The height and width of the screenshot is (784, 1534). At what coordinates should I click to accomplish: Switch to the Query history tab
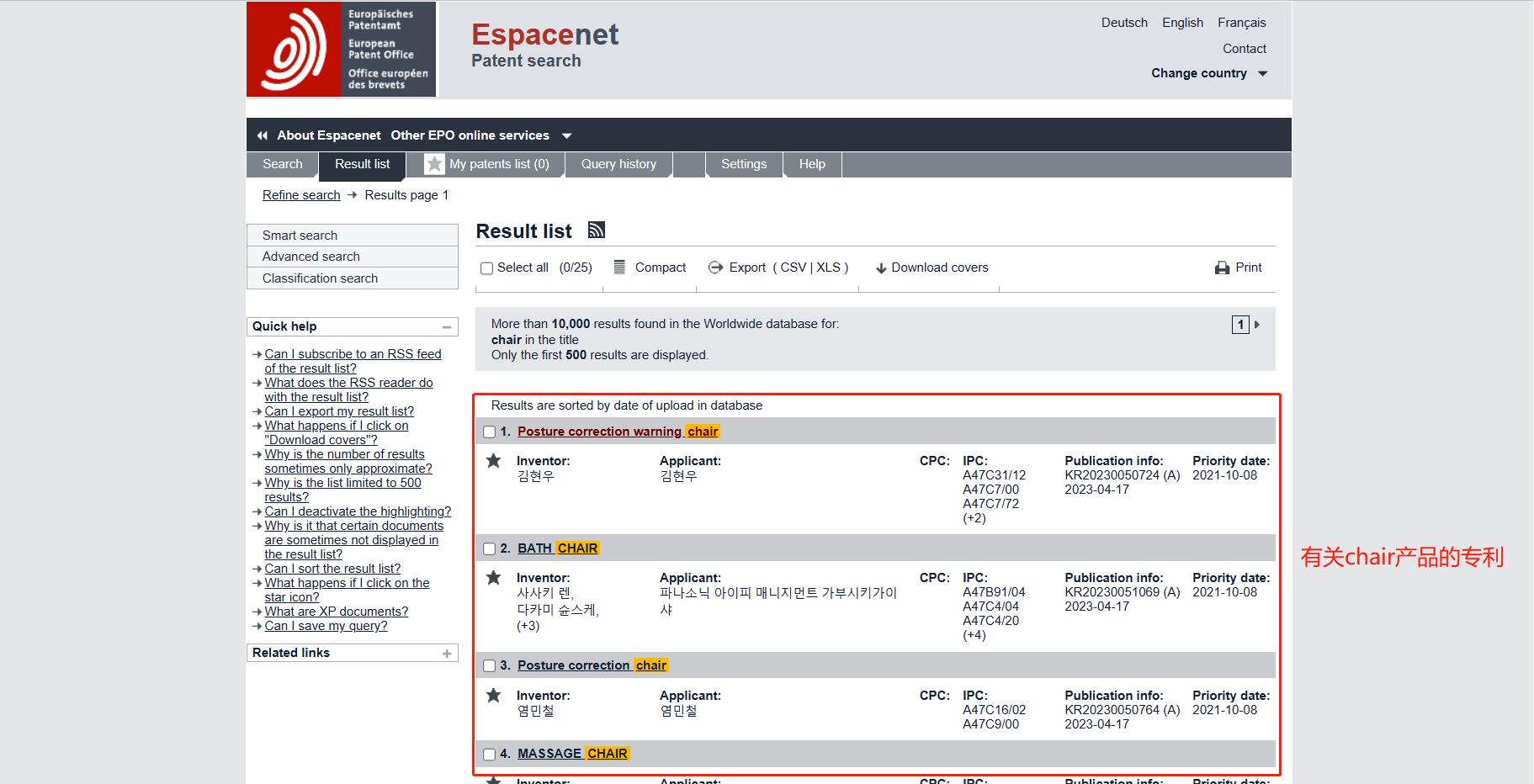point(618,164)
